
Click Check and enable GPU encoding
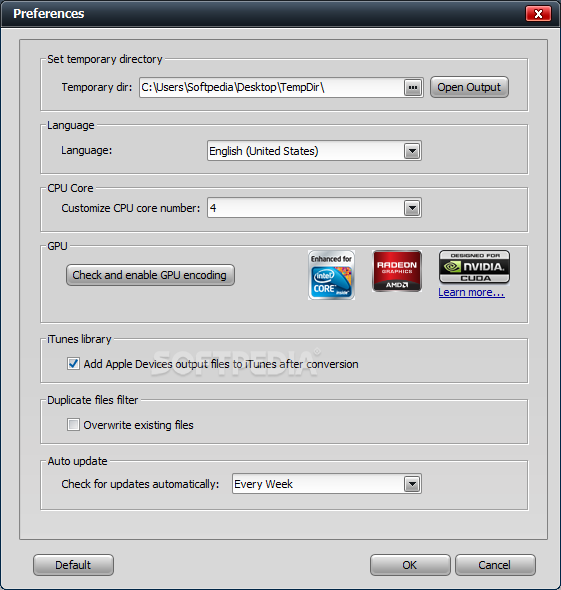[150, 275]
